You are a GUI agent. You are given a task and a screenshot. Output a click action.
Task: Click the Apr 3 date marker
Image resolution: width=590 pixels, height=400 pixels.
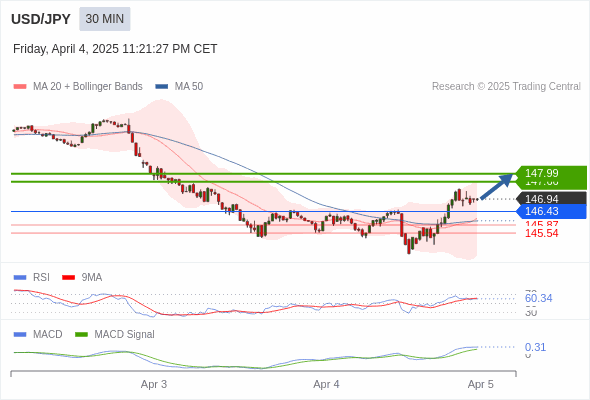click(x=154, y=384)
